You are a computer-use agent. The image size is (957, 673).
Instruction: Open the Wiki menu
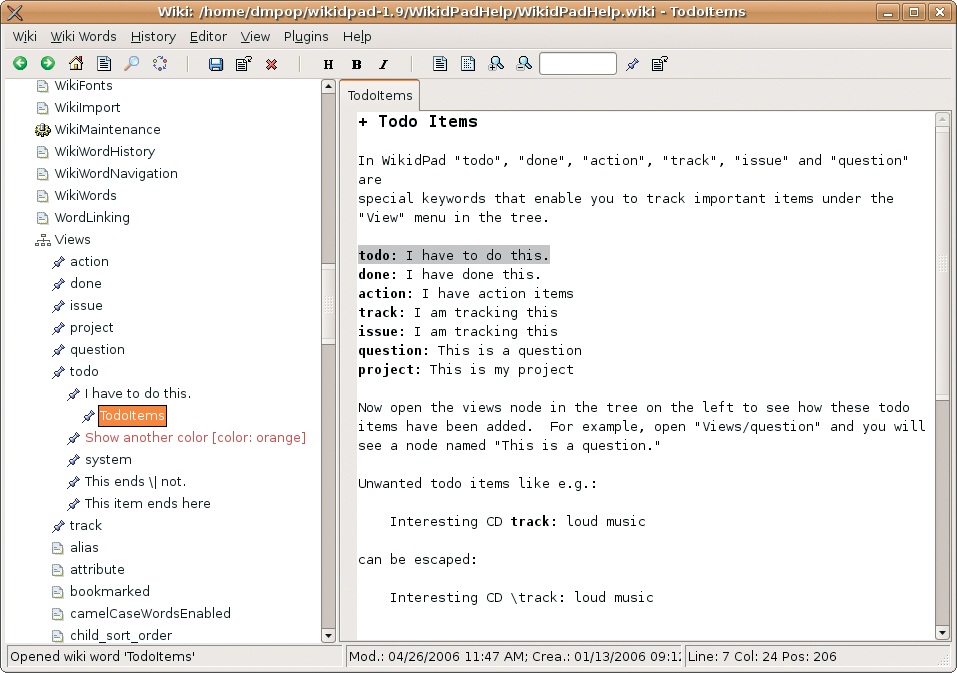(x=24, y=37)
